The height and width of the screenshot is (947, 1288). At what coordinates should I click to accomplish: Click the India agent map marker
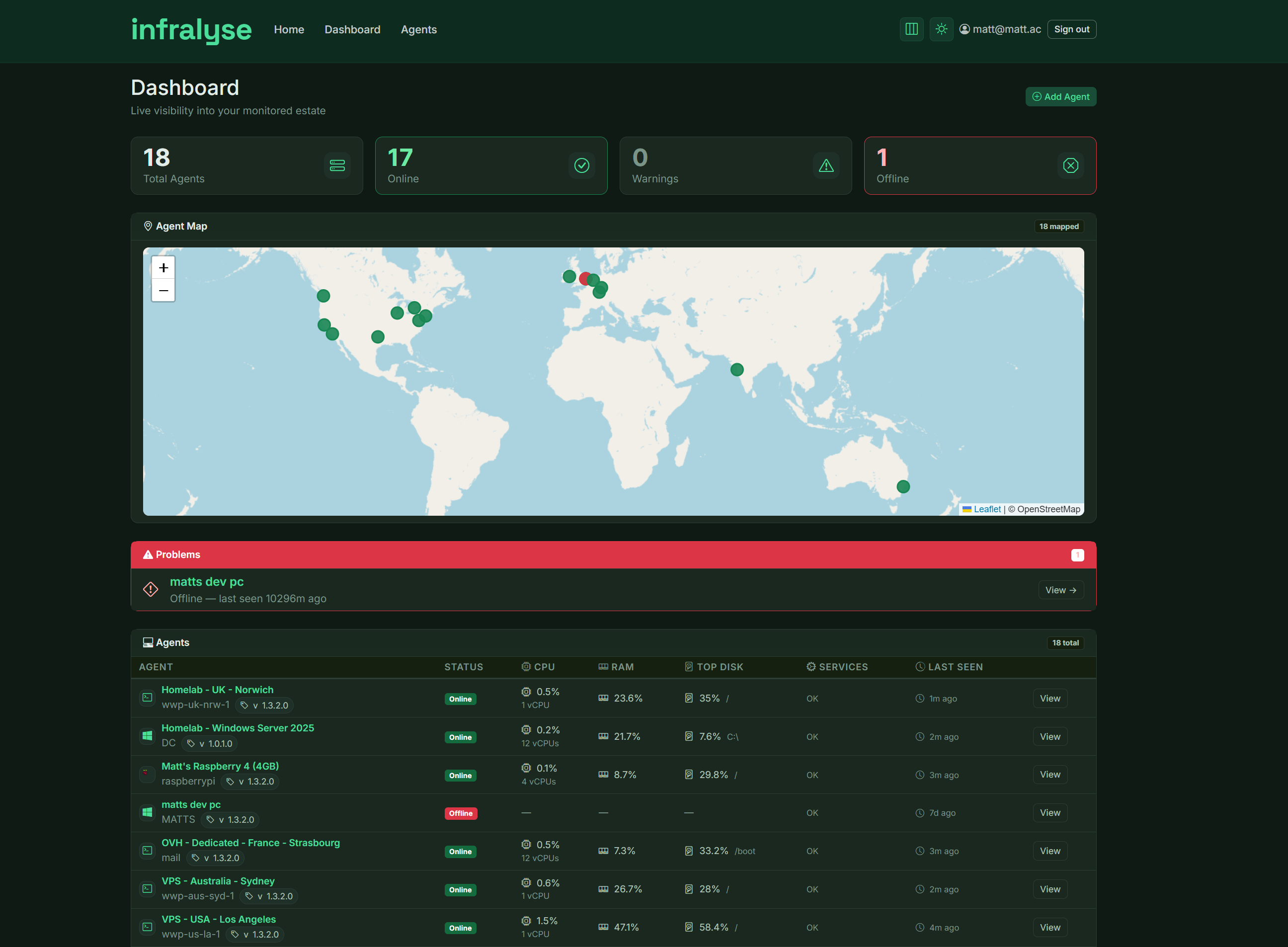[736, 370]
